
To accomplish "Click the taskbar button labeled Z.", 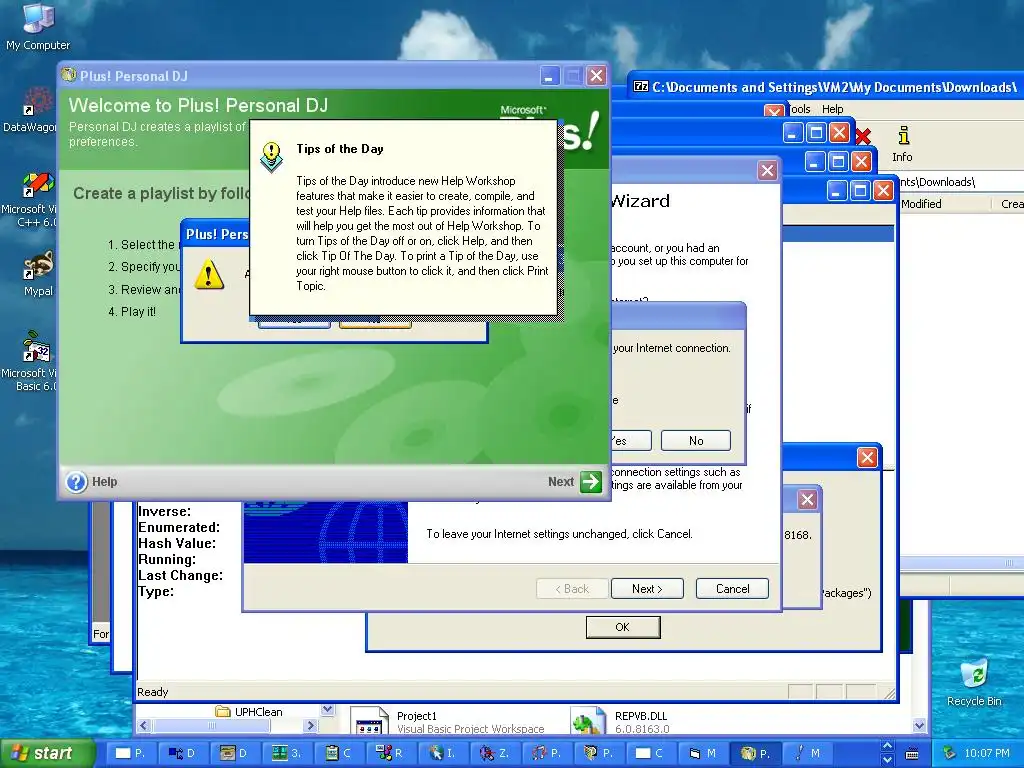I will pyautogui.click(x=494, y=753).
